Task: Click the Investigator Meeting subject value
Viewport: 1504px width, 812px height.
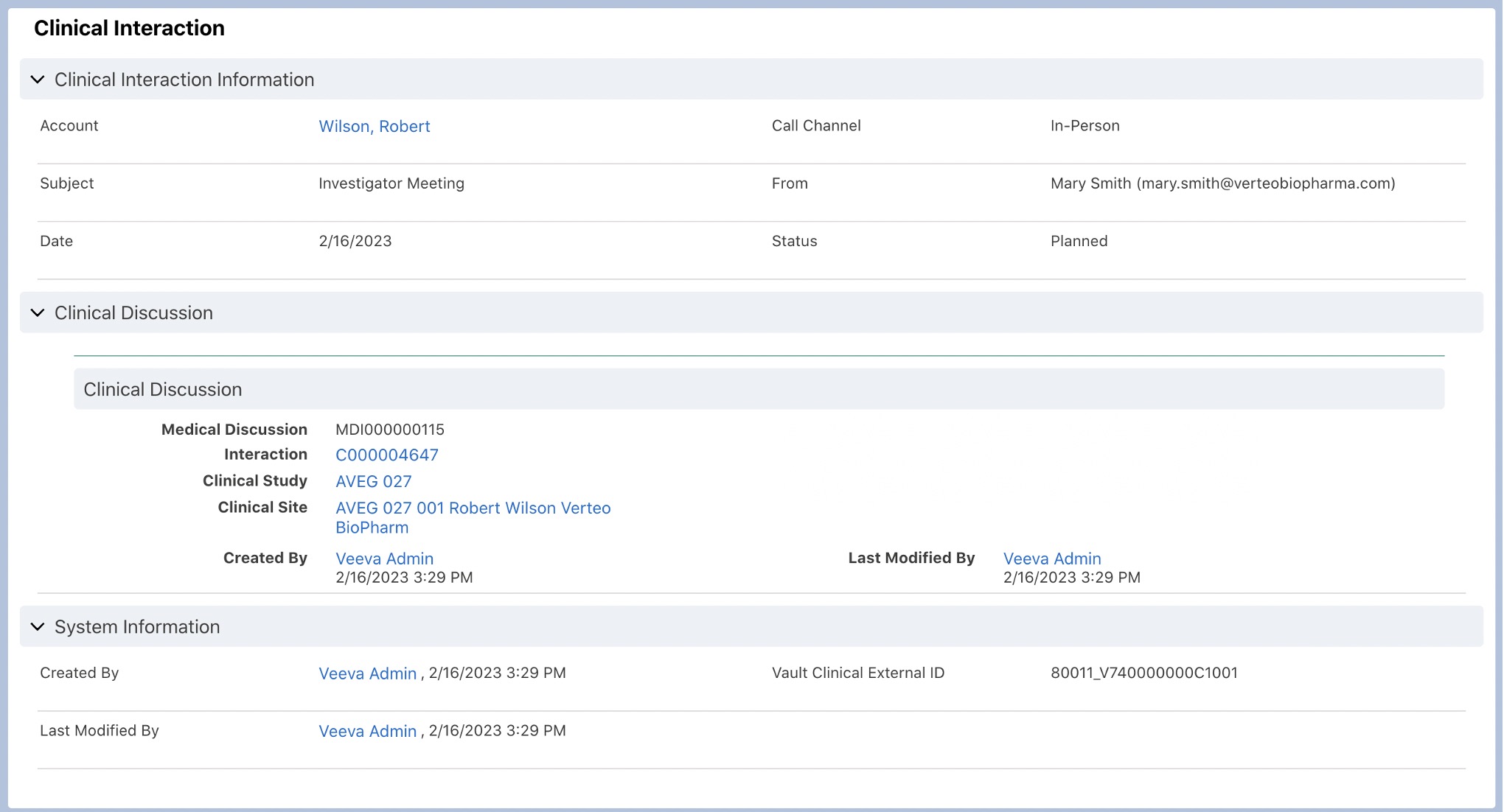Action: point(391,183)
